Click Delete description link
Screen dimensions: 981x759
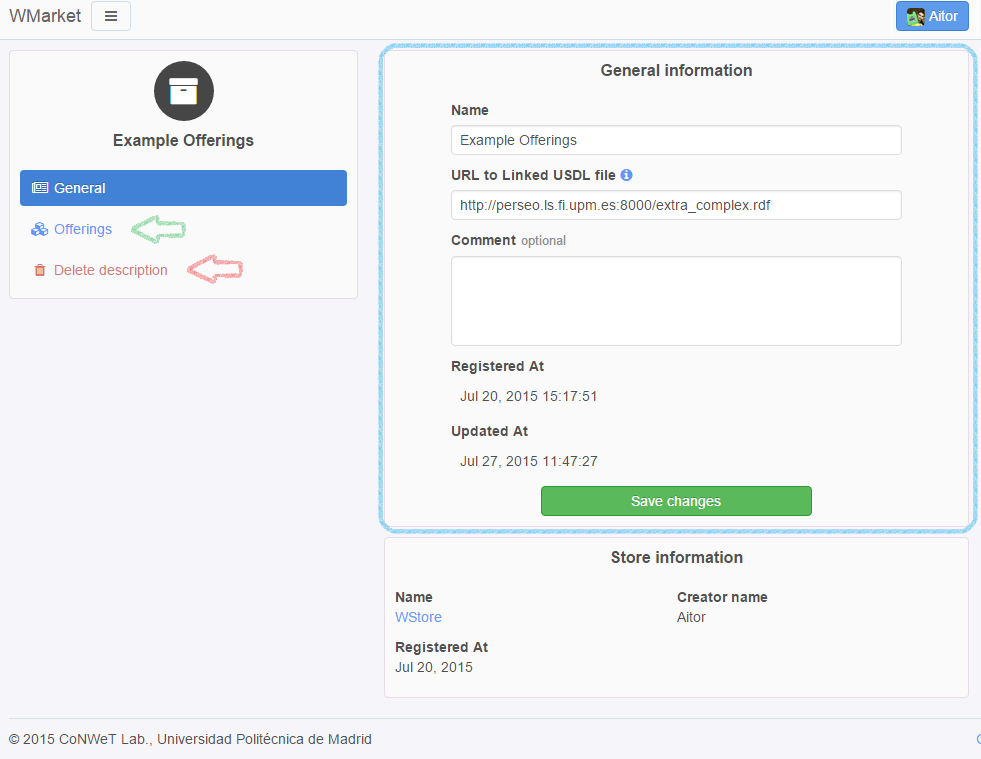[x=111, y=270]
